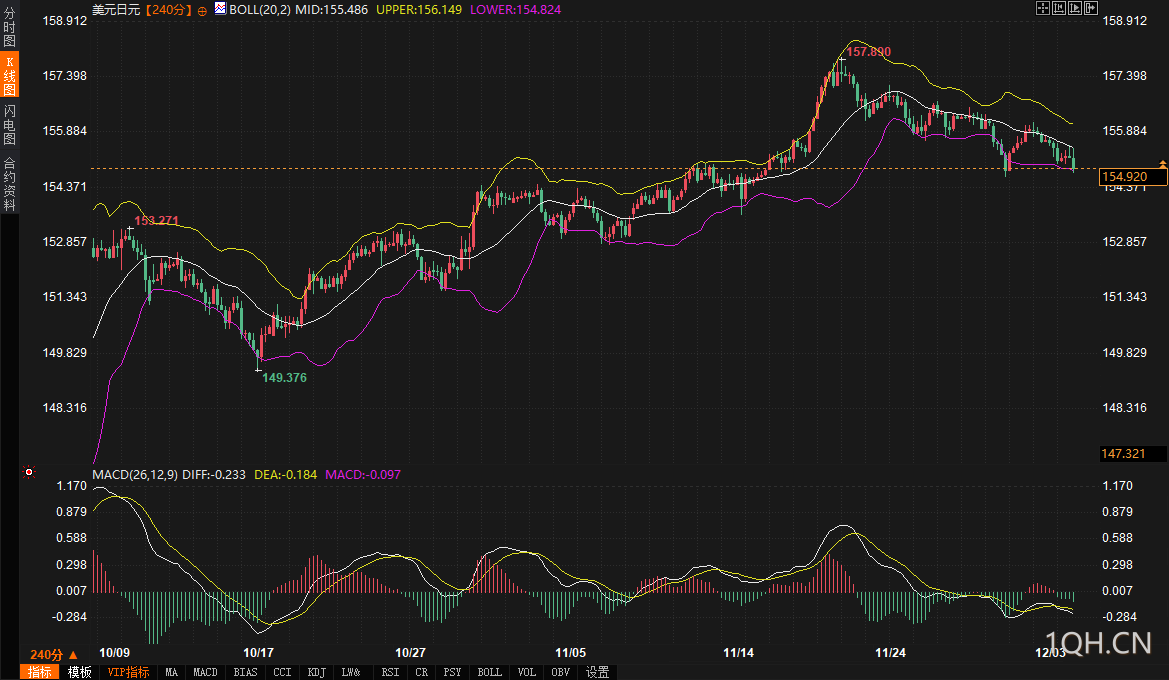Click the jump-to-start chart icon
The height and width of the screenshot is (680, 1169).
(x=1057, y=8)
